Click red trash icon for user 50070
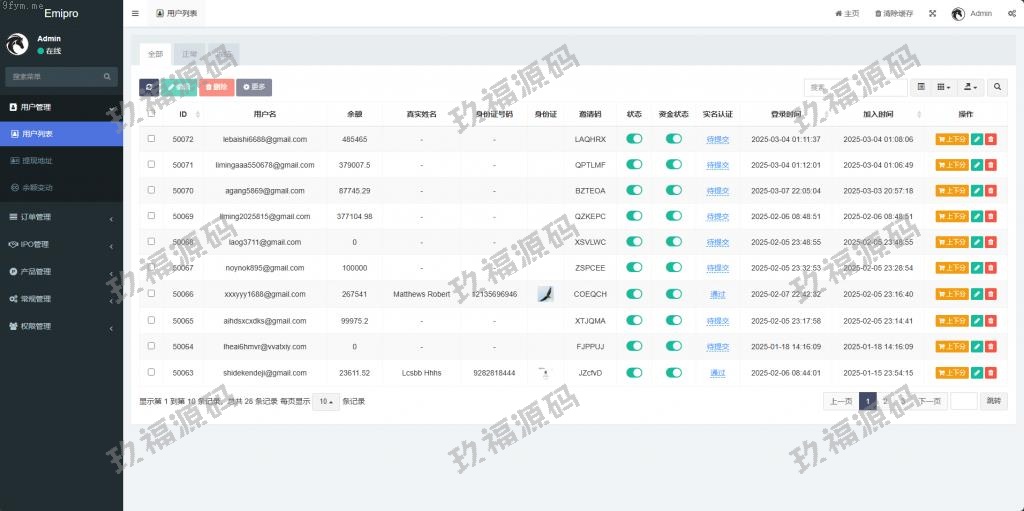The height and width of the screenshot is (511, 1024). click(990, 191)
